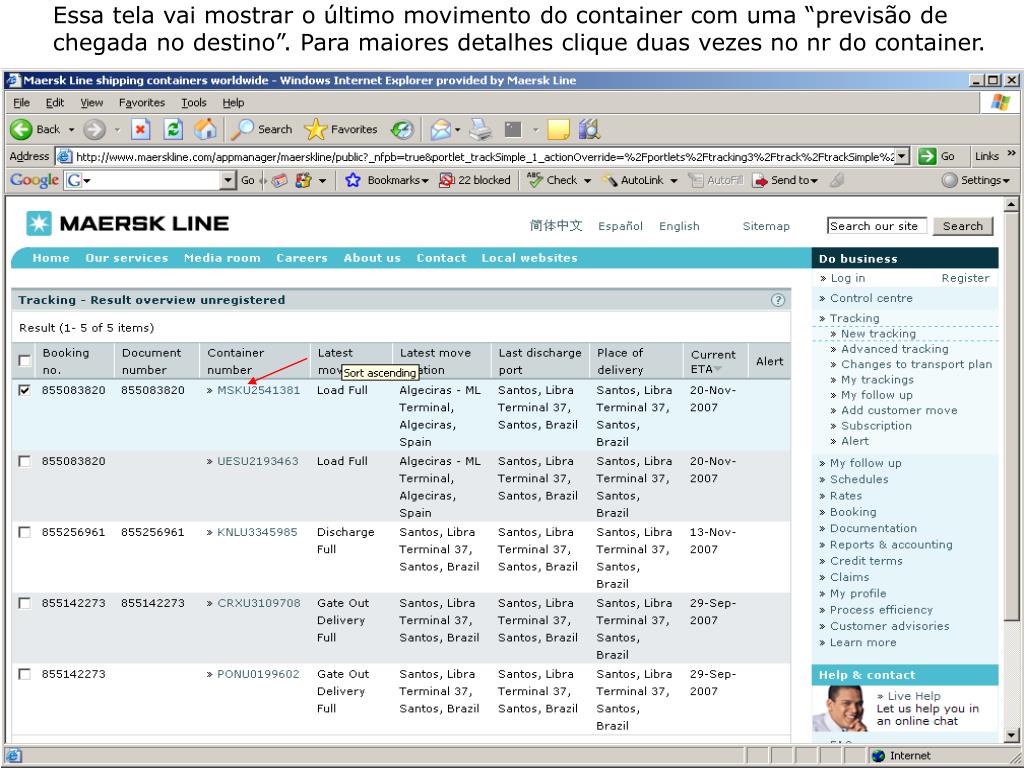Click the 22 blocked popup blocker icon
1024x768 pixels.
coord(446,180)
